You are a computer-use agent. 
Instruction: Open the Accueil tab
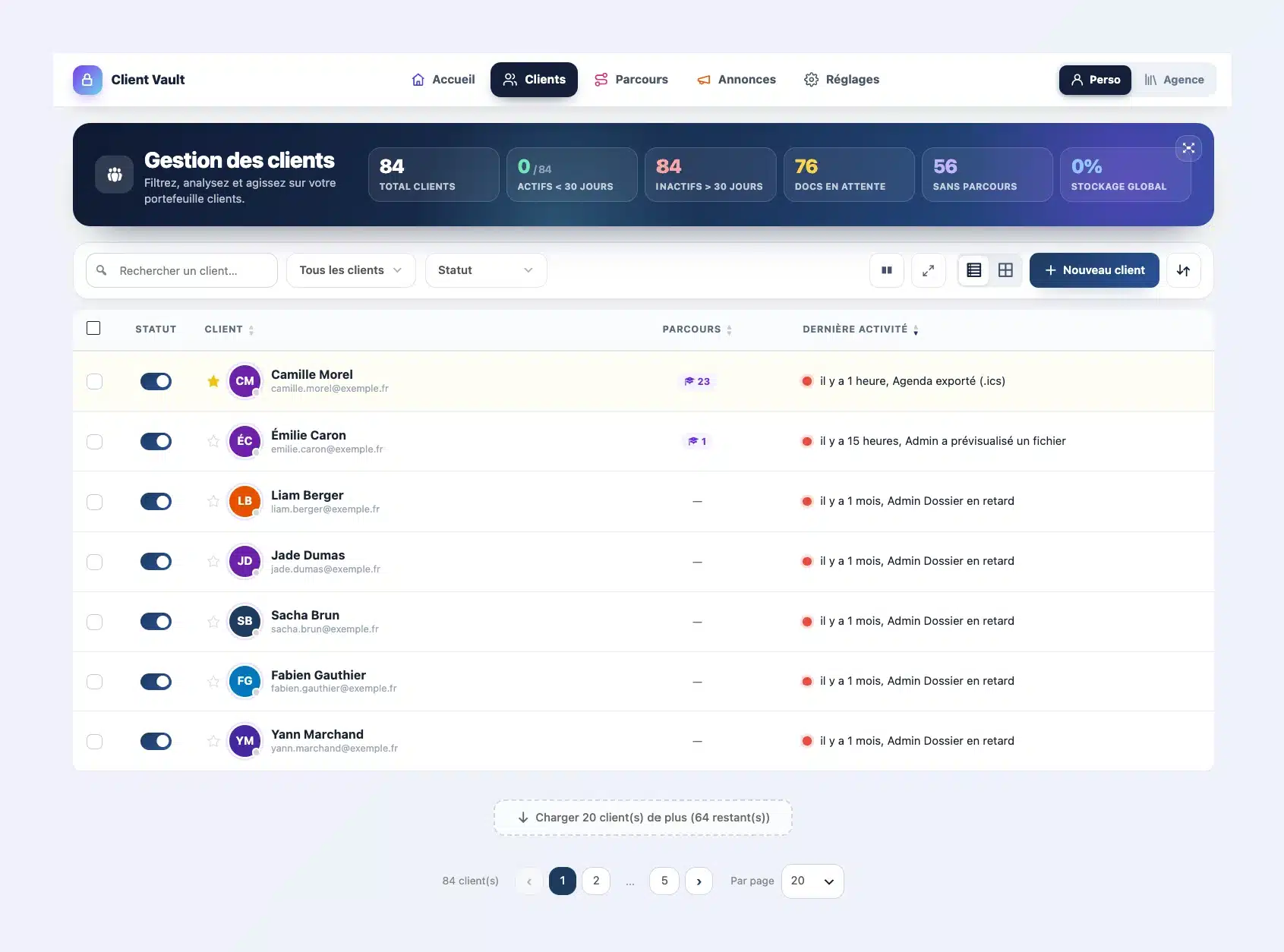click(443, 80)
